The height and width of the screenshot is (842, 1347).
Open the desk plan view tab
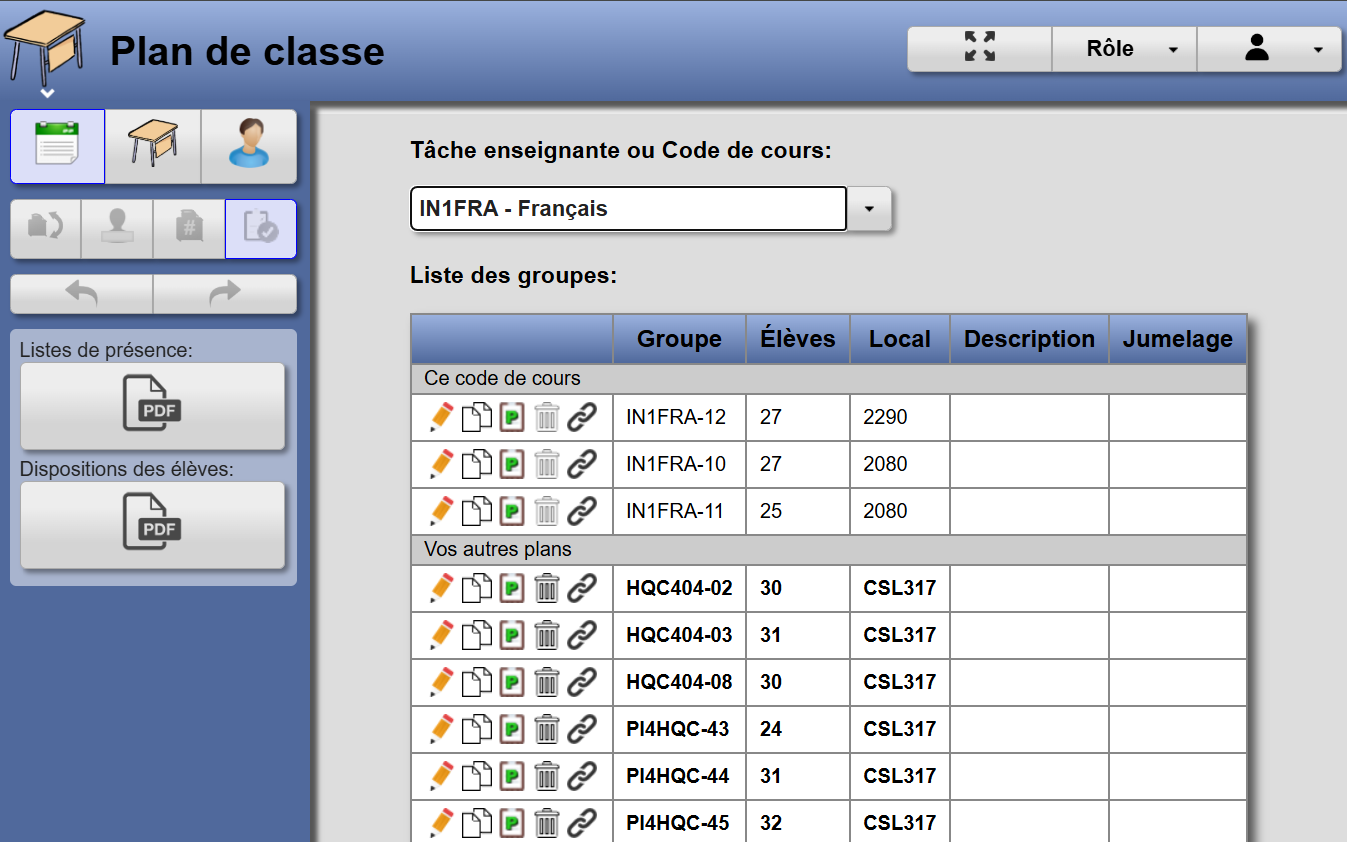pos(153,146)
